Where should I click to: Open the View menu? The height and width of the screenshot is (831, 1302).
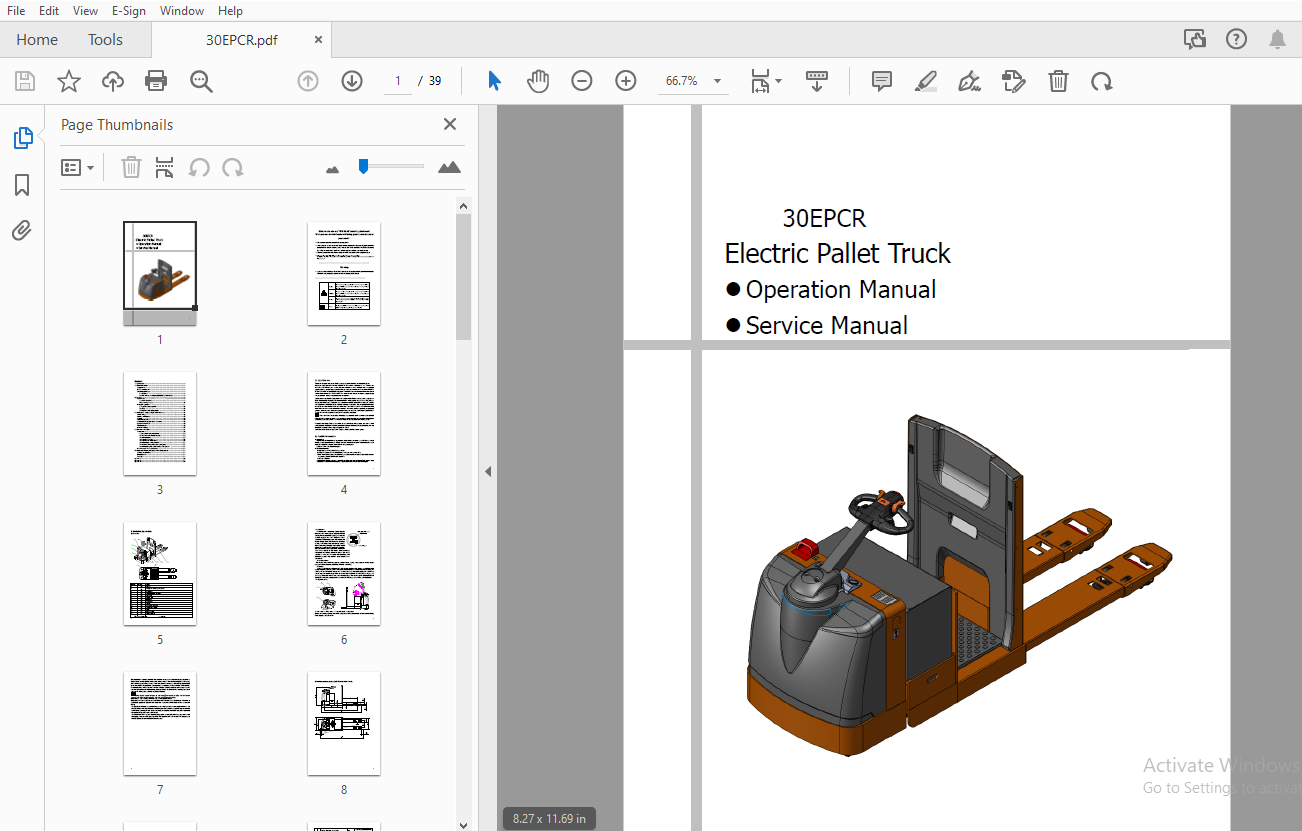[x=86, y=10]
